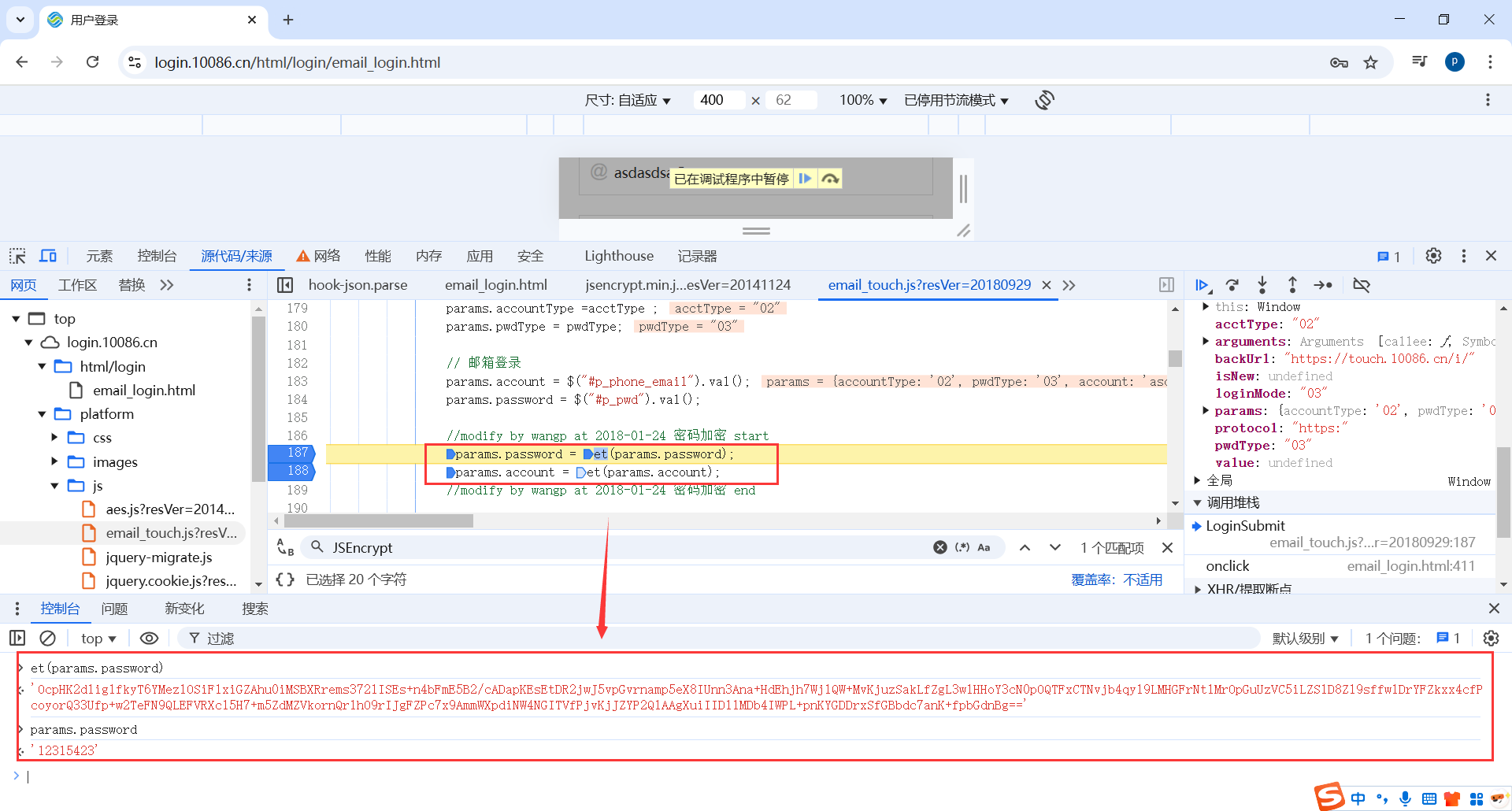Open the hook-json.parse file tab
1512x811 pixels.
[358, 285]
